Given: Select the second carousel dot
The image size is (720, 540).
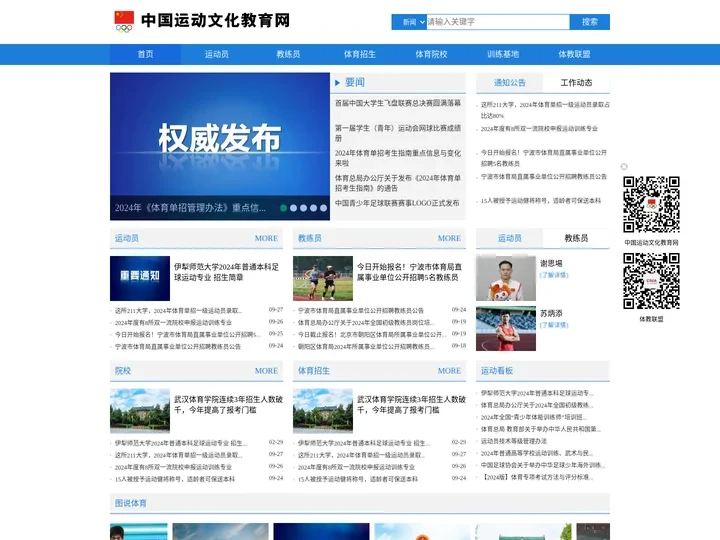Looking at the screenshot, I should [293, 208].
